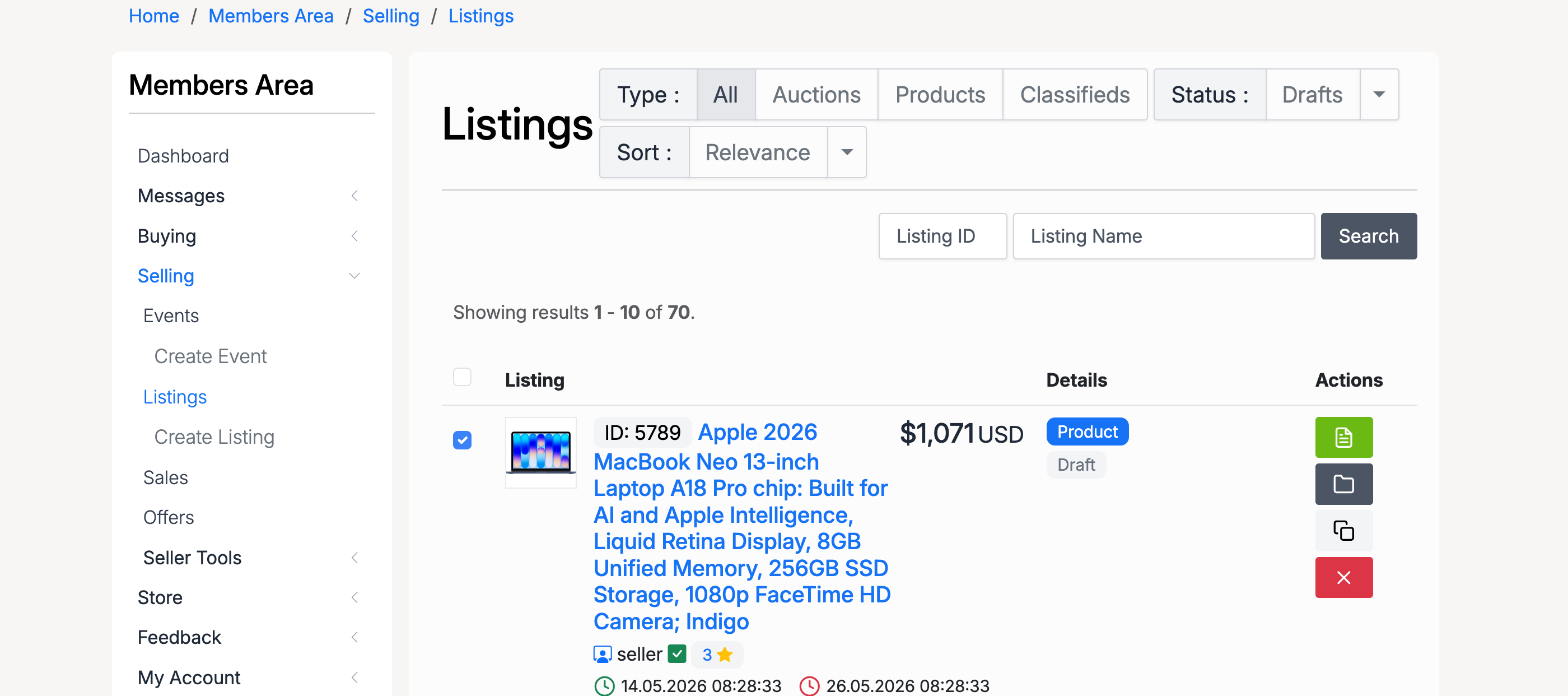Open the MacBook listing thumbnail image
Viewport: 1568px width, 696px height.
540,452
